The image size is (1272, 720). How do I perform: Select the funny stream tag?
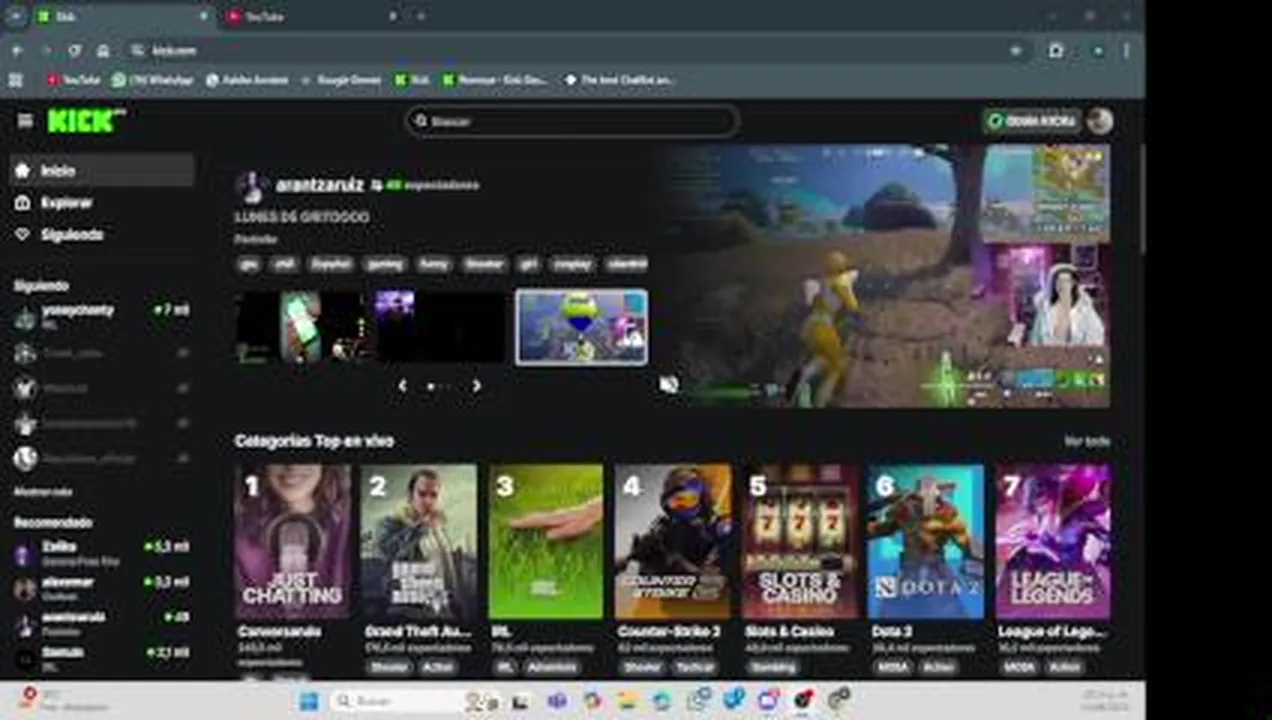click(x=434, y=264)
